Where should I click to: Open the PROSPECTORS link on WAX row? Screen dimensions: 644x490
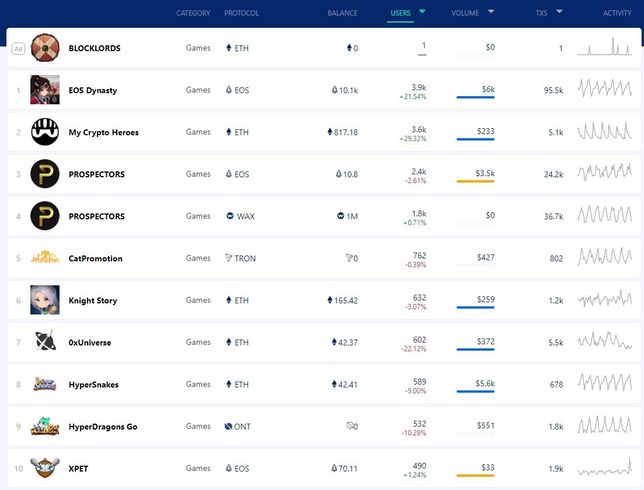pos(97,216)
